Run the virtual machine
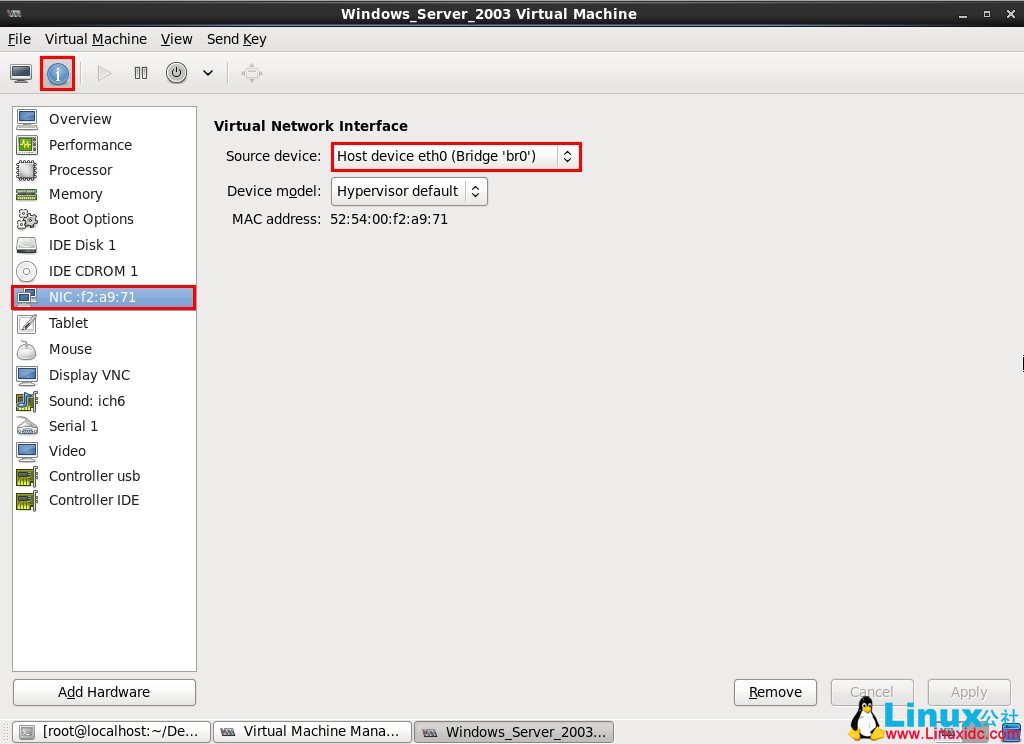The height and width of the screenshot is (744, 1024). point(104,73)
